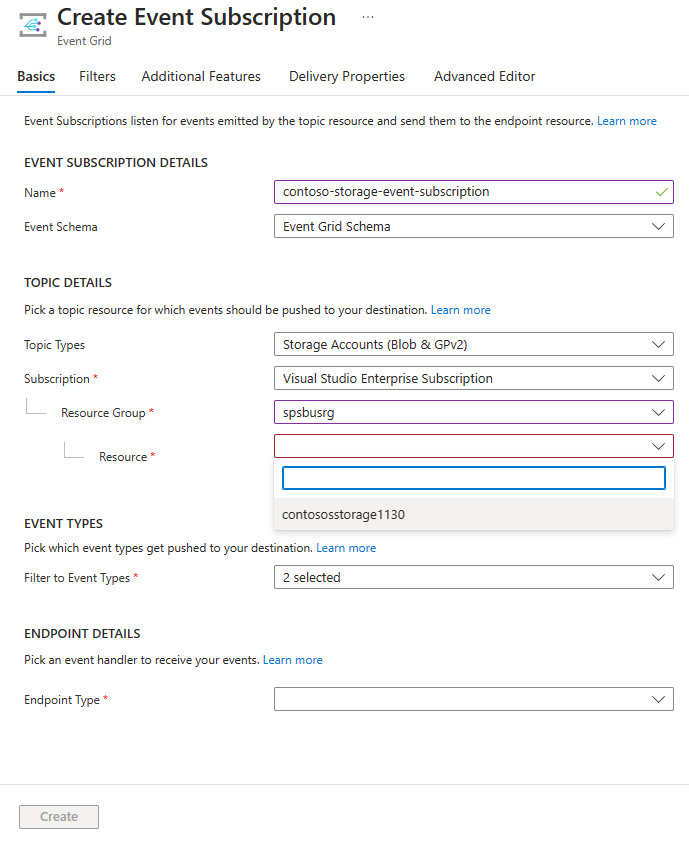Image resolution: width=689 pixels, height=848 pixels.
Task: Expand the Resource Group dropdown
Action: [x=660, y=411]
